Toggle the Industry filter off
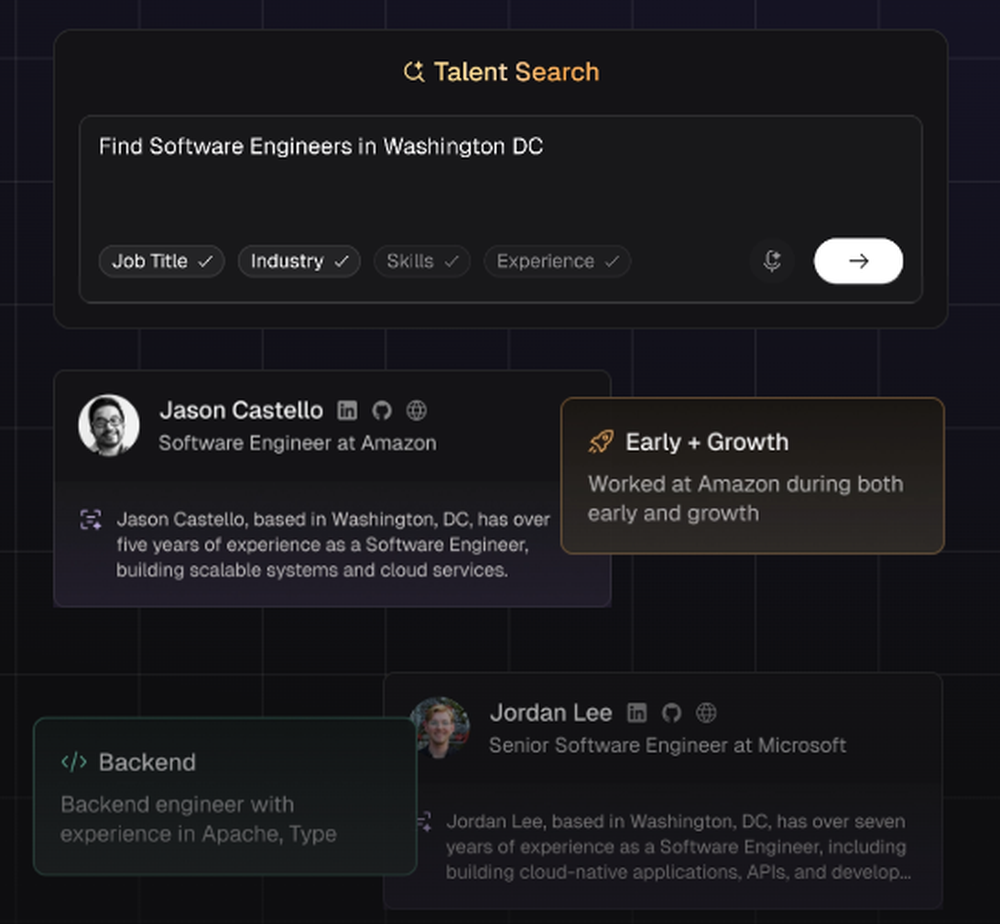Screen dimensions: 1000x924 tap(298, 261)
